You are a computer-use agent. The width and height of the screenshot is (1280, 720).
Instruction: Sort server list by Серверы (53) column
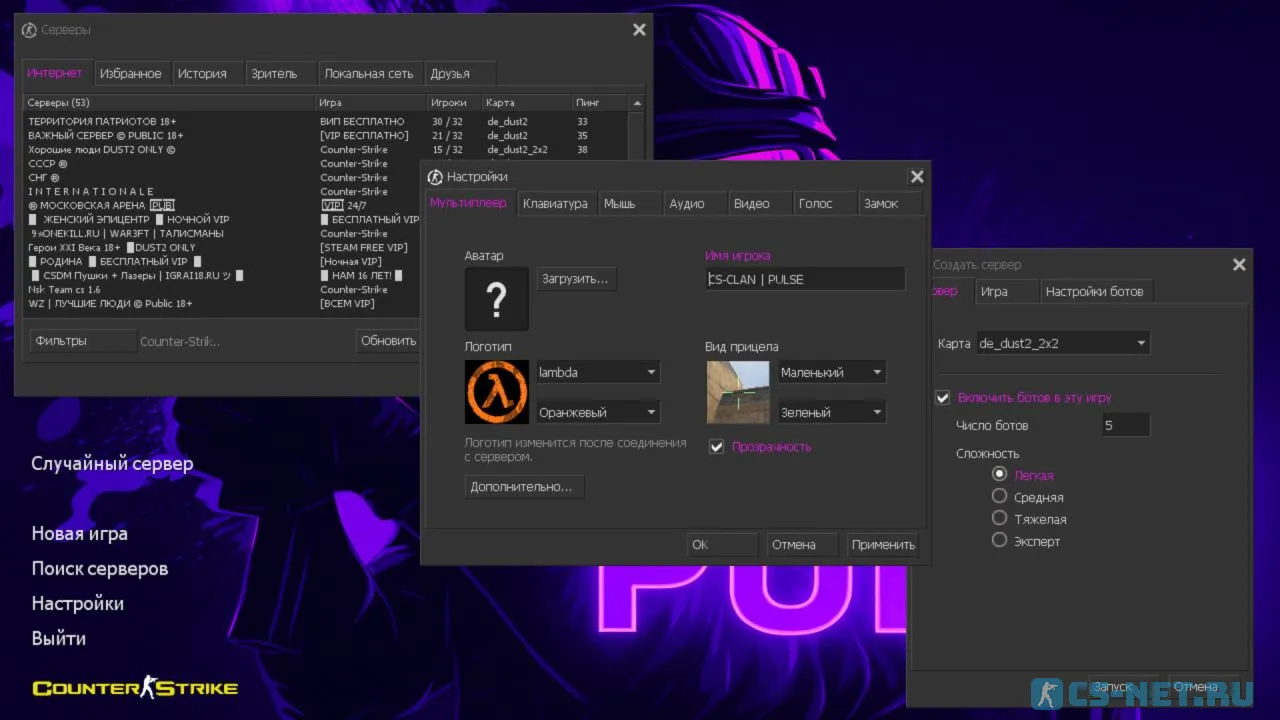169,103
